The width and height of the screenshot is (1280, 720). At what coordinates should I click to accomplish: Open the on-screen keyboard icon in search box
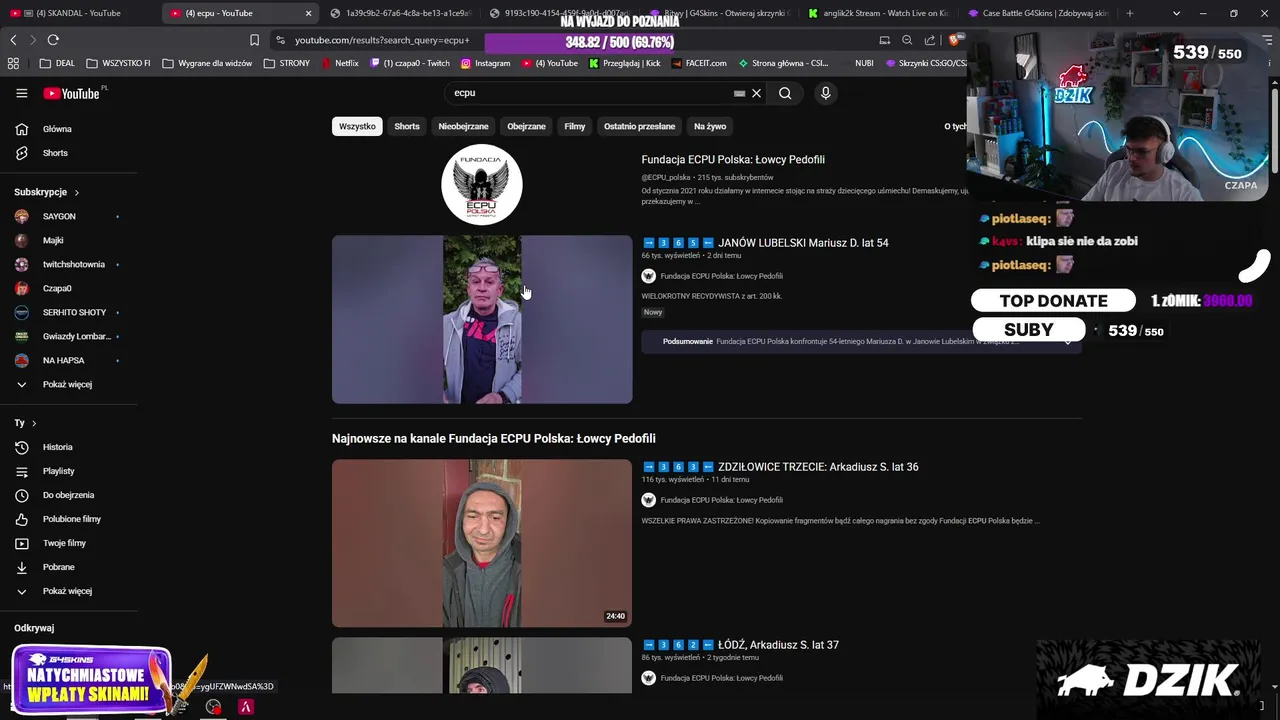(739, 93)
